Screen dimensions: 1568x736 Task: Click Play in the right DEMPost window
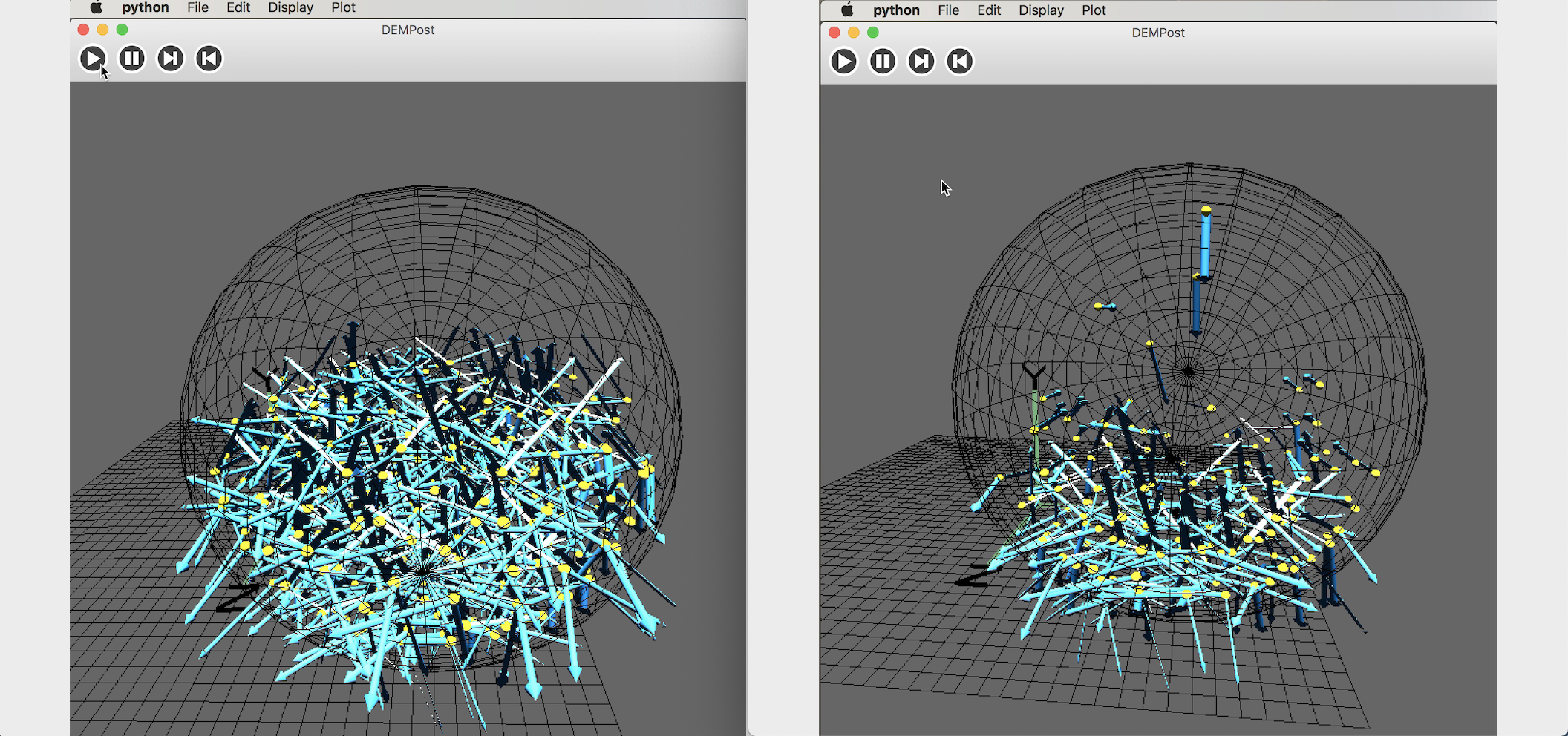(x=843, y=62)
